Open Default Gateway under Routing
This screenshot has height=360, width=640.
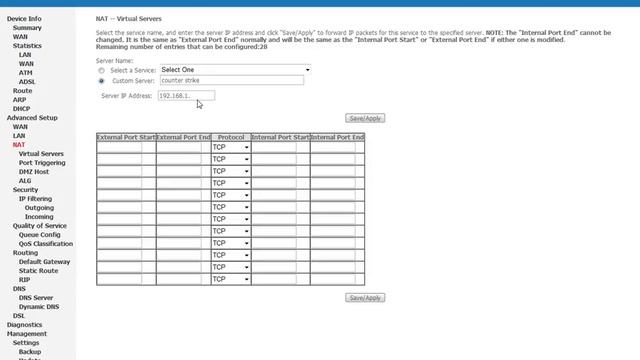coord(44,262)
